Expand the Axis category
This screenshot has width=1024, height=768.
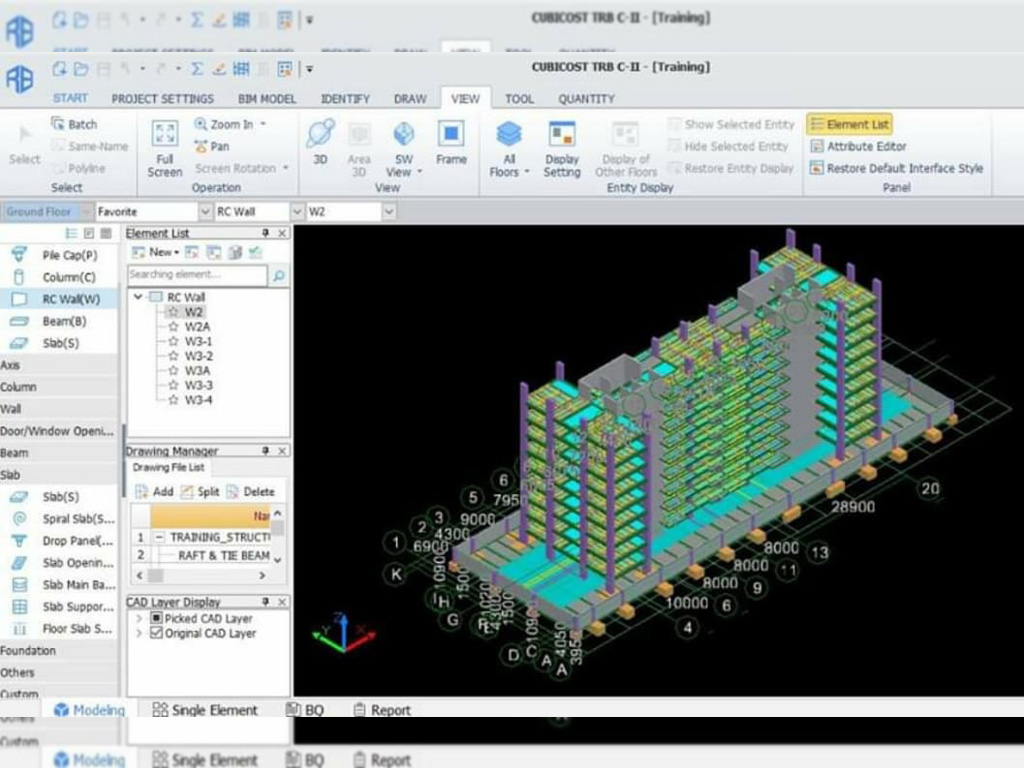pos(59,365)
